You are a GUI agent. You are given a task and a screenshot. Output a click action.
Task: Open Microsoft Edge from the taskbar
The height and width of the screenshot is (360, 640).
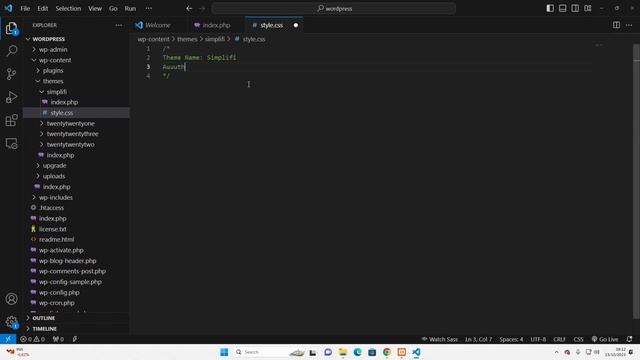point(358,352)
